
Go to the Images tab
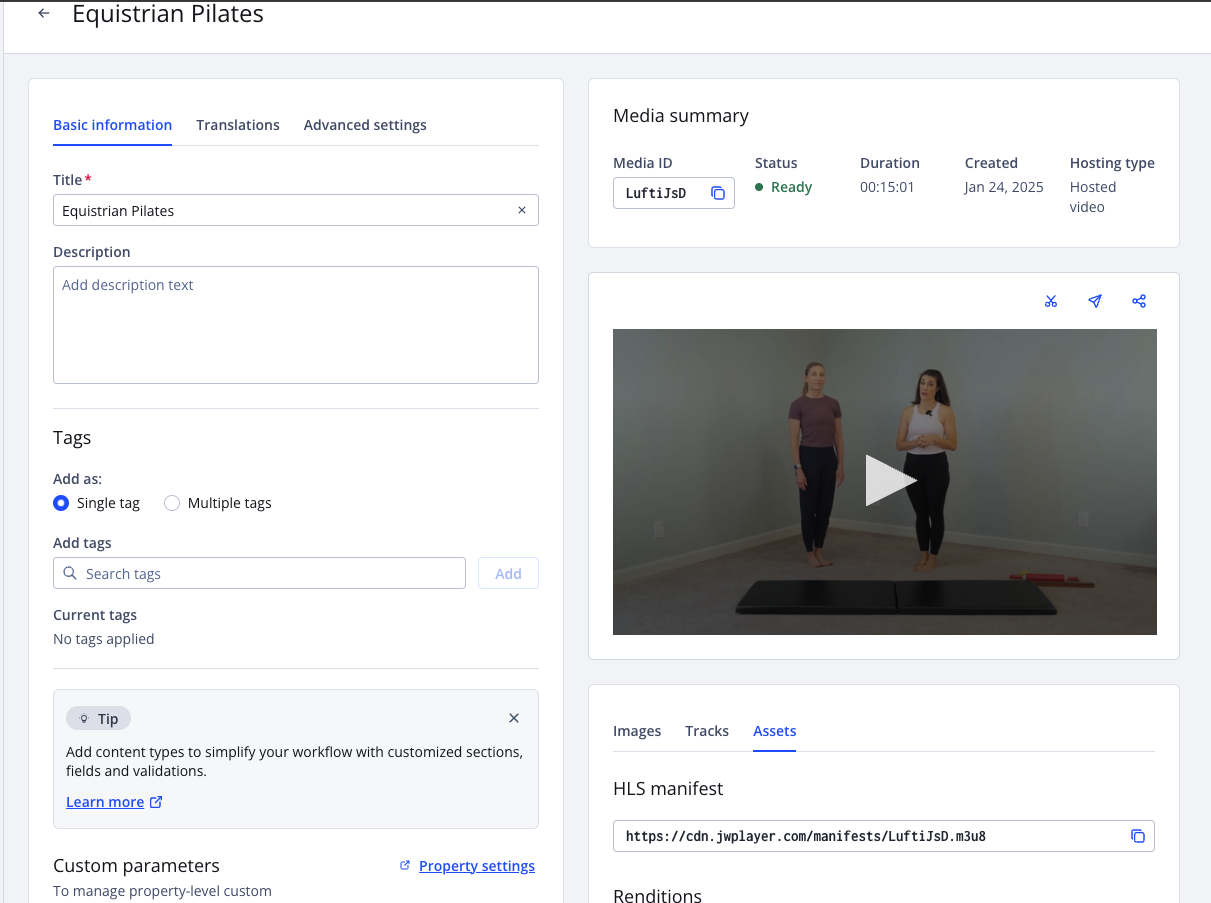click(637, 731)
